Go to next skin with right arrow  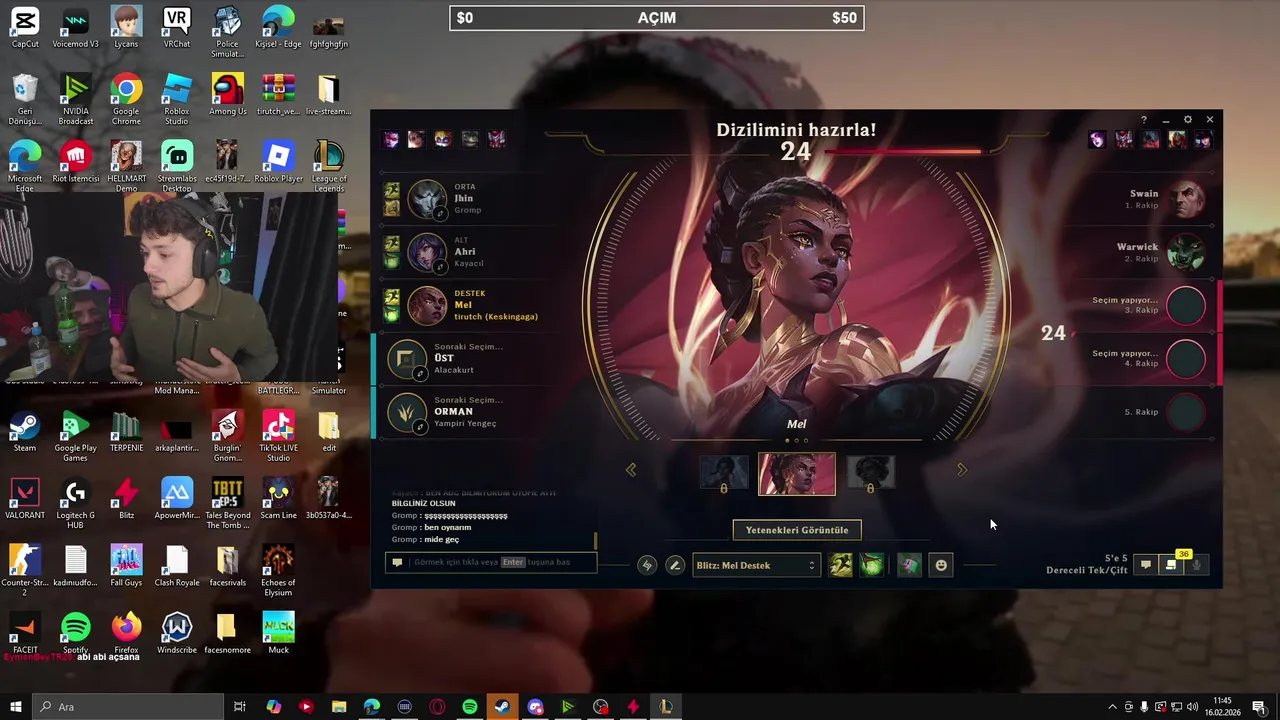(962, 470)
